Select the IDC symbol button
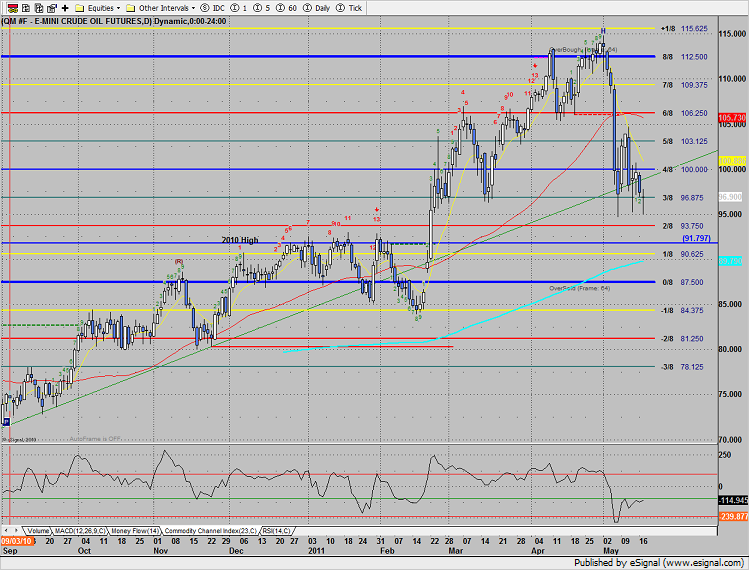 point(213,8)
